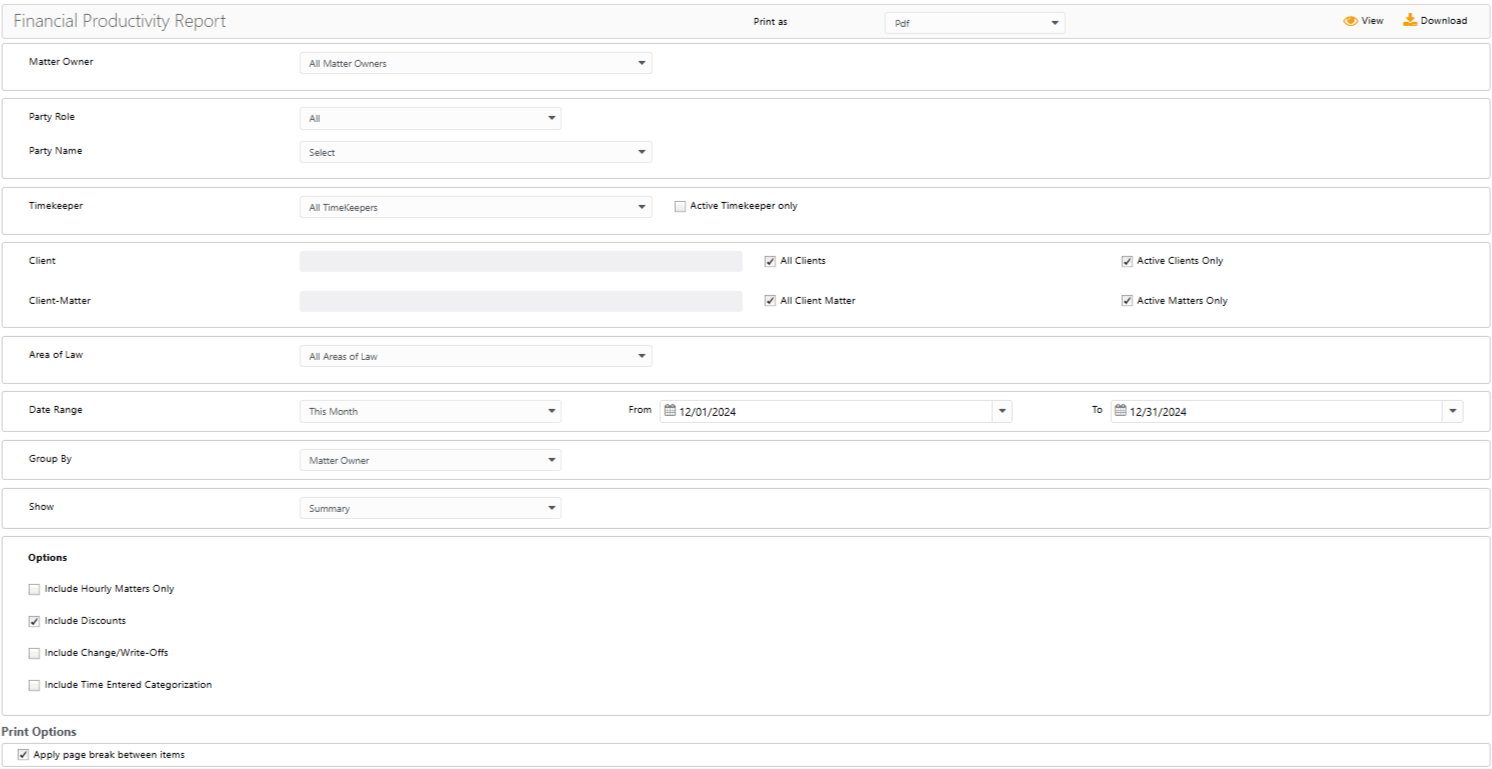Open the From date calendar icon
The image size is (1492, 769).
[x=671, y=411]
